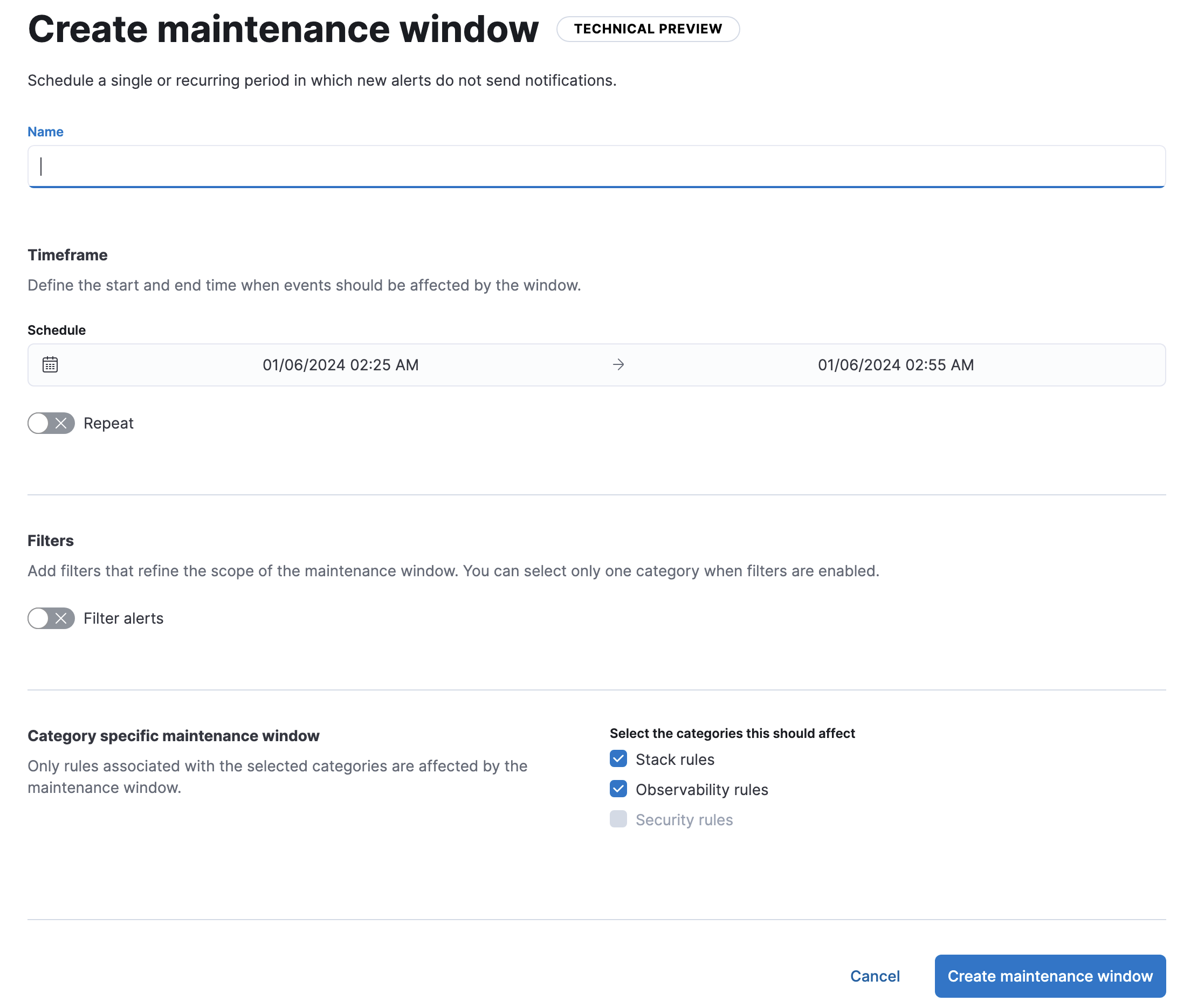Toggle the Filter alerts switch on
This screenshot has height=1008, width=1177.
(x=51, y=617)
